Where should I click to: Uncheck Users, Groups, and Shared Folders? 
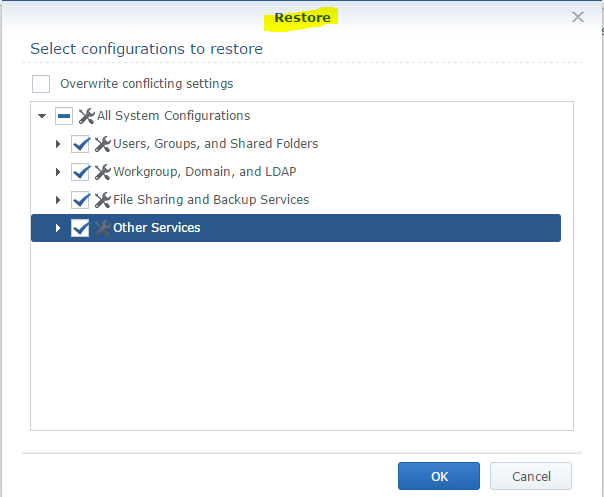point(81,144)
